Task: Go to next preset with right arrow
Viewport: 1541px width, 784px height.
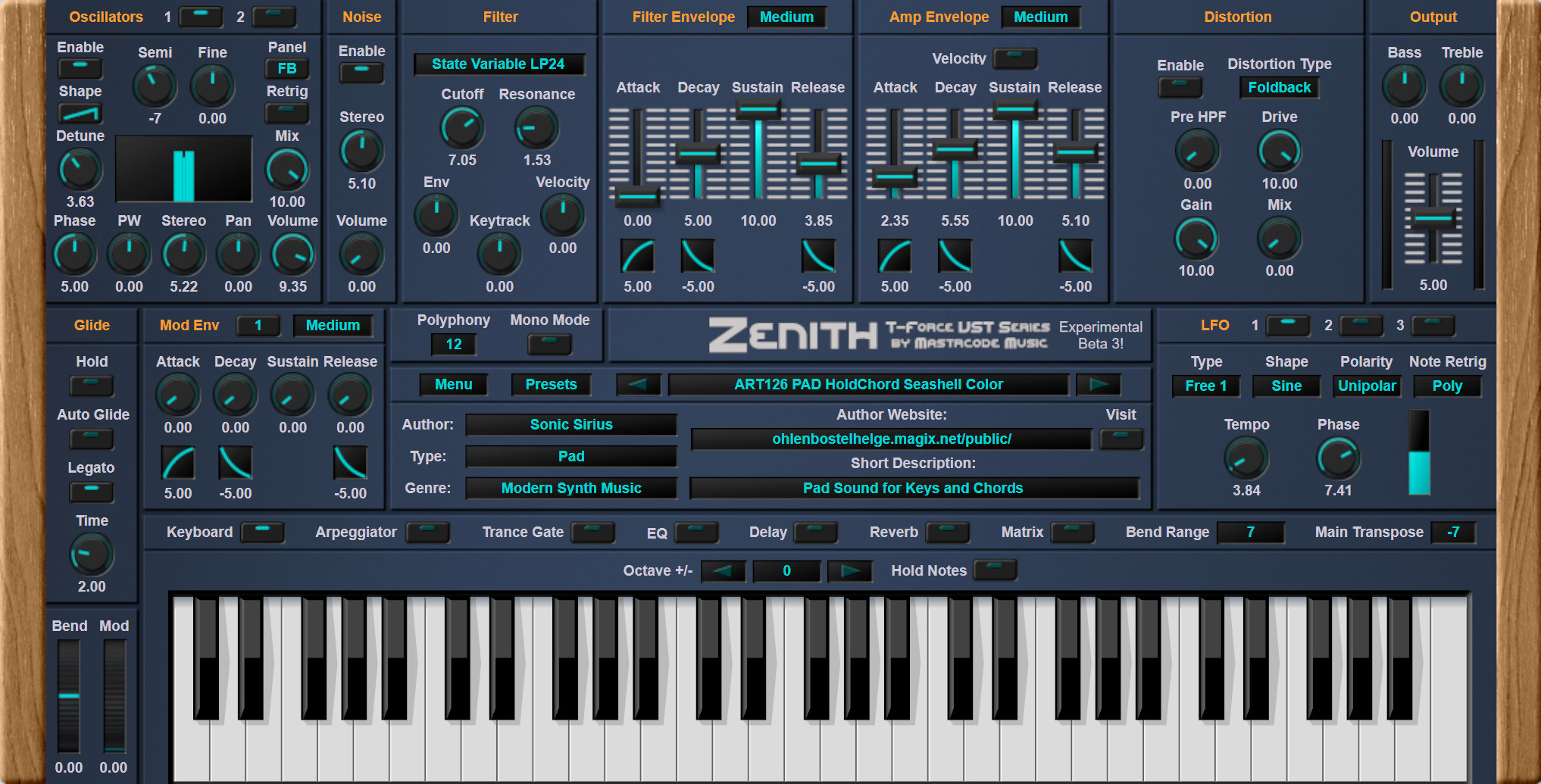Action: [1098, 384]
